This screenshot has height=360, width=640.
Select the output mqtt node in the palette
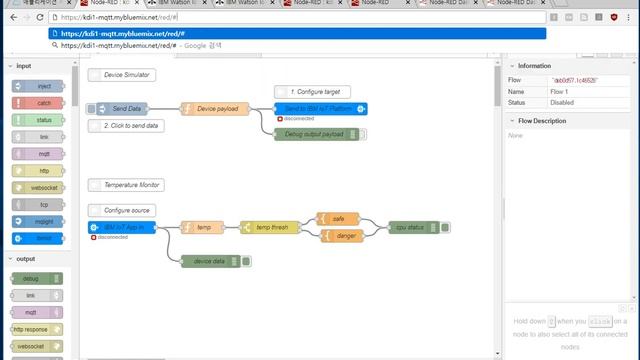37,313
